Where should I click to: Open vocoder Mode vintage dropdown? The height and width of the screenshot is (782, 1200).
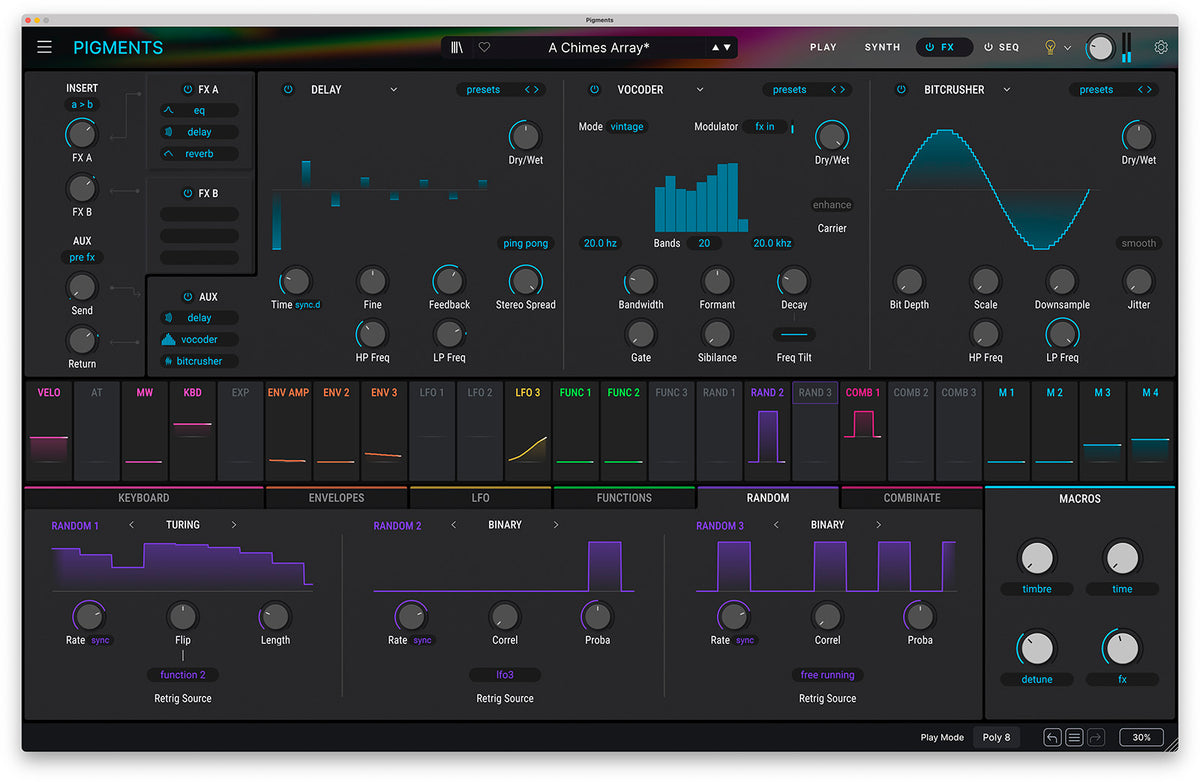[x=628, y=127]
